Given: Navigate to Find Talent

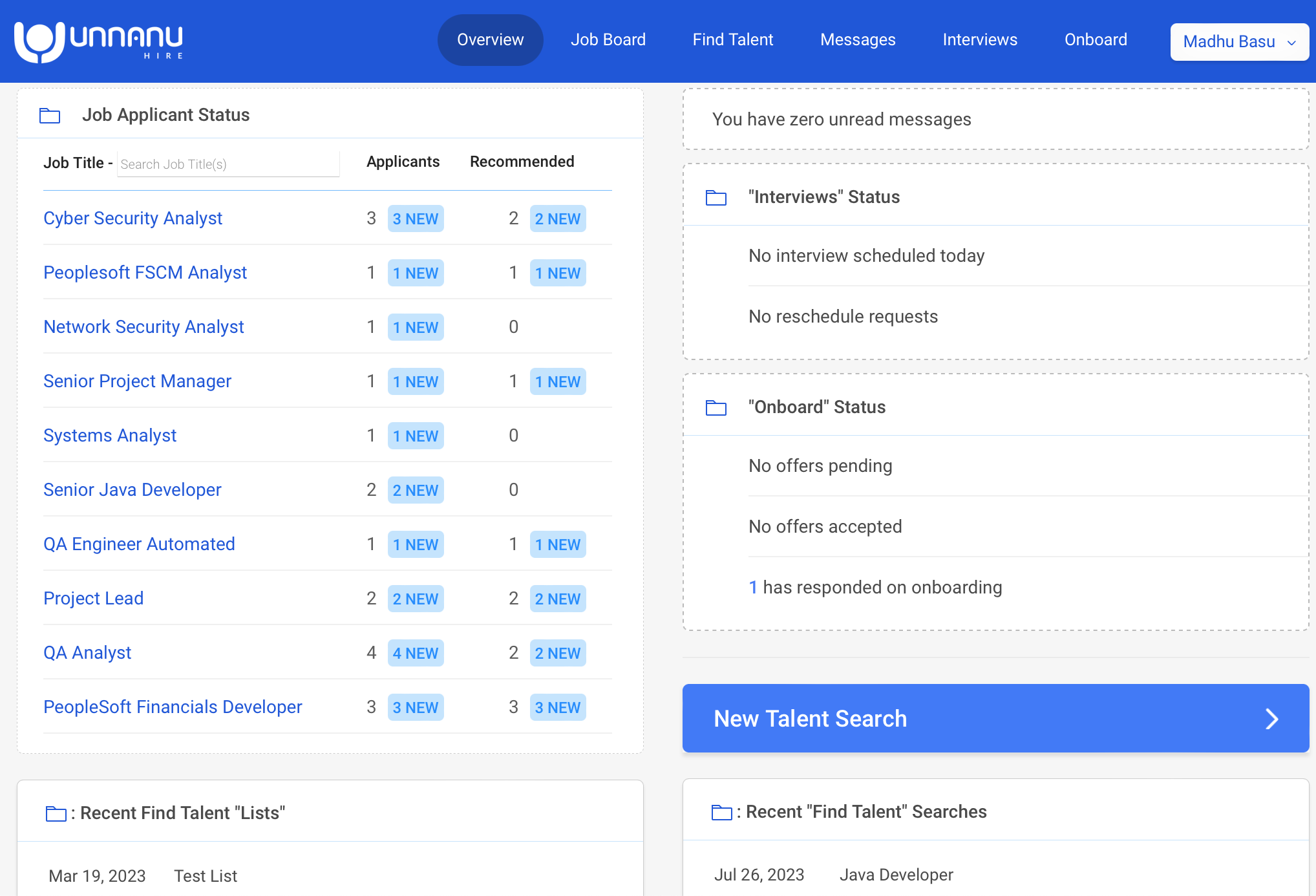Looking at the screenshot, I should (x=732, y=39).
